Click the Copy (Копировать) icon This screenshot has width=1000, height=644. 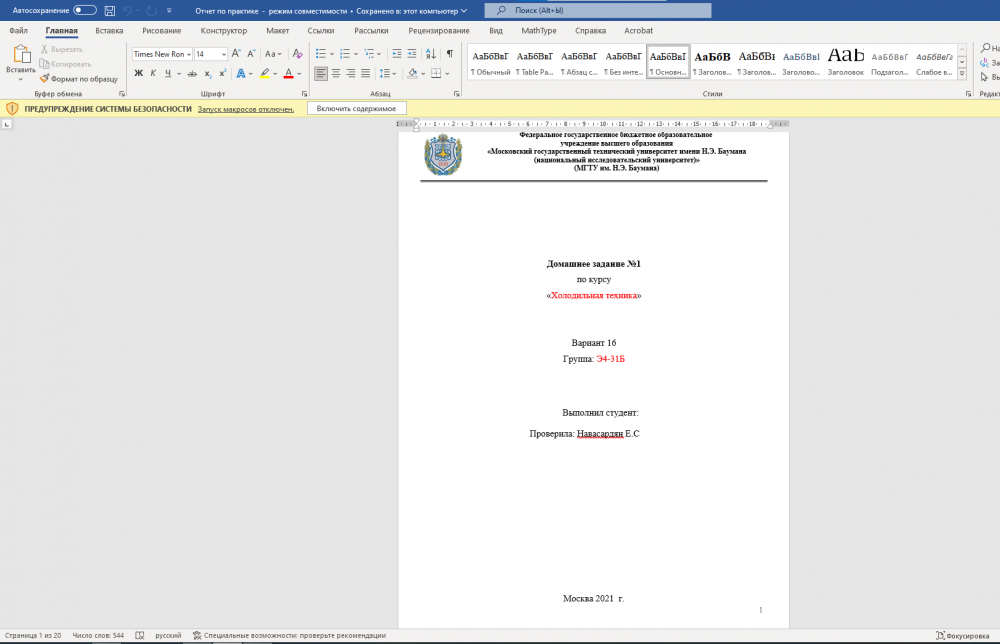(44, 64)
